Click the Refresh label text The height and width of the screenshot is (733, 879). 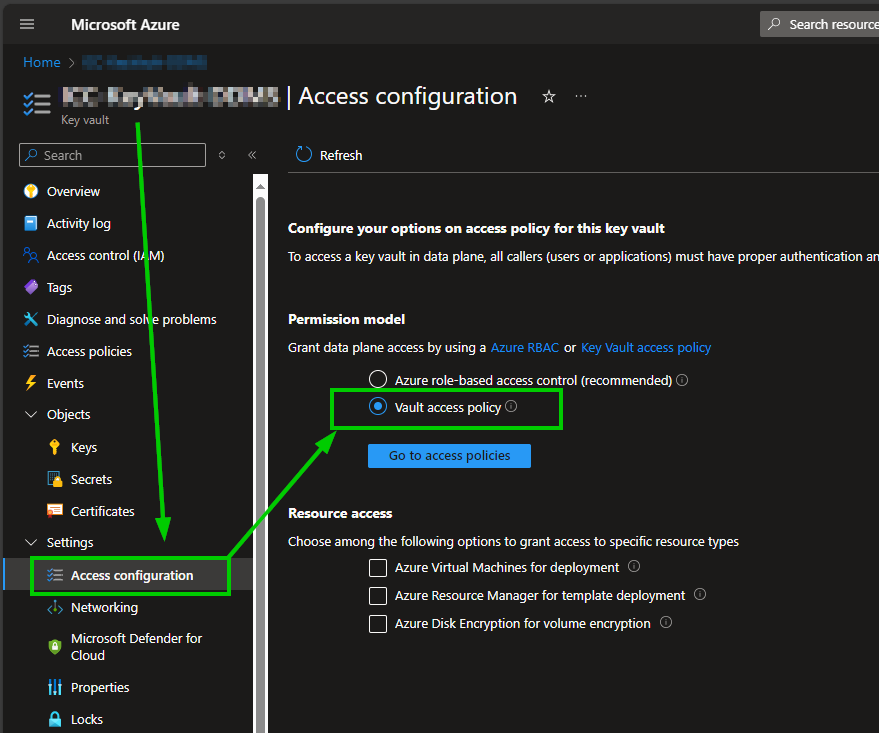click(x=341, y=155)
